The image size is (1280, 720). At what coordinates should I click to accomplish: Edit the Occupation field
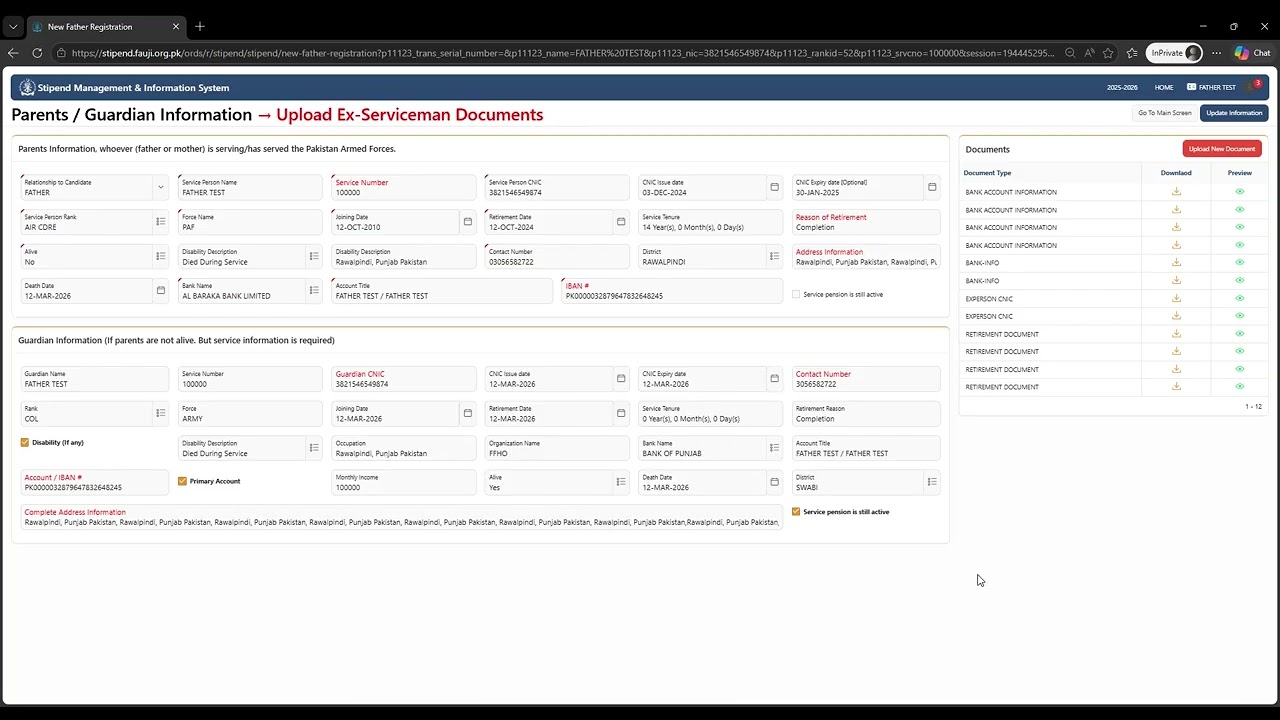(403, 448)
